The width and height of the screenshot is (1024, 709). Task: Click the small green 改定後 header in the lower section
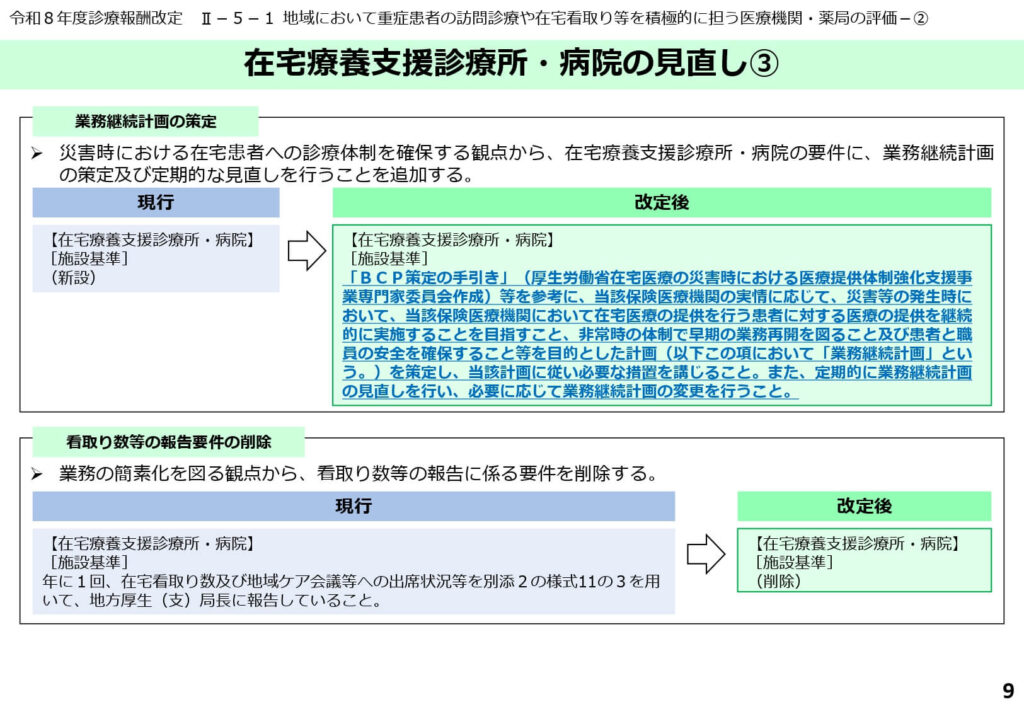(x=864, y=507)
